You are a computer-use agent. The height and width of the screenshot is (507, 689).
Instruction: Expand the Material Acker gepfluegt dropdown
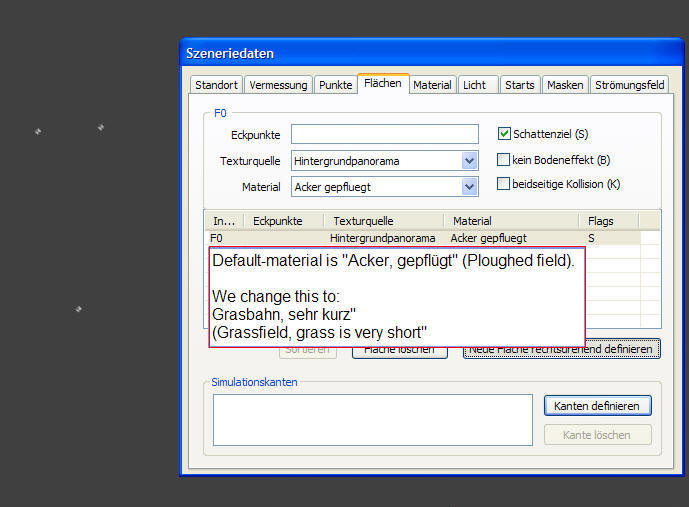click(384, 187)
